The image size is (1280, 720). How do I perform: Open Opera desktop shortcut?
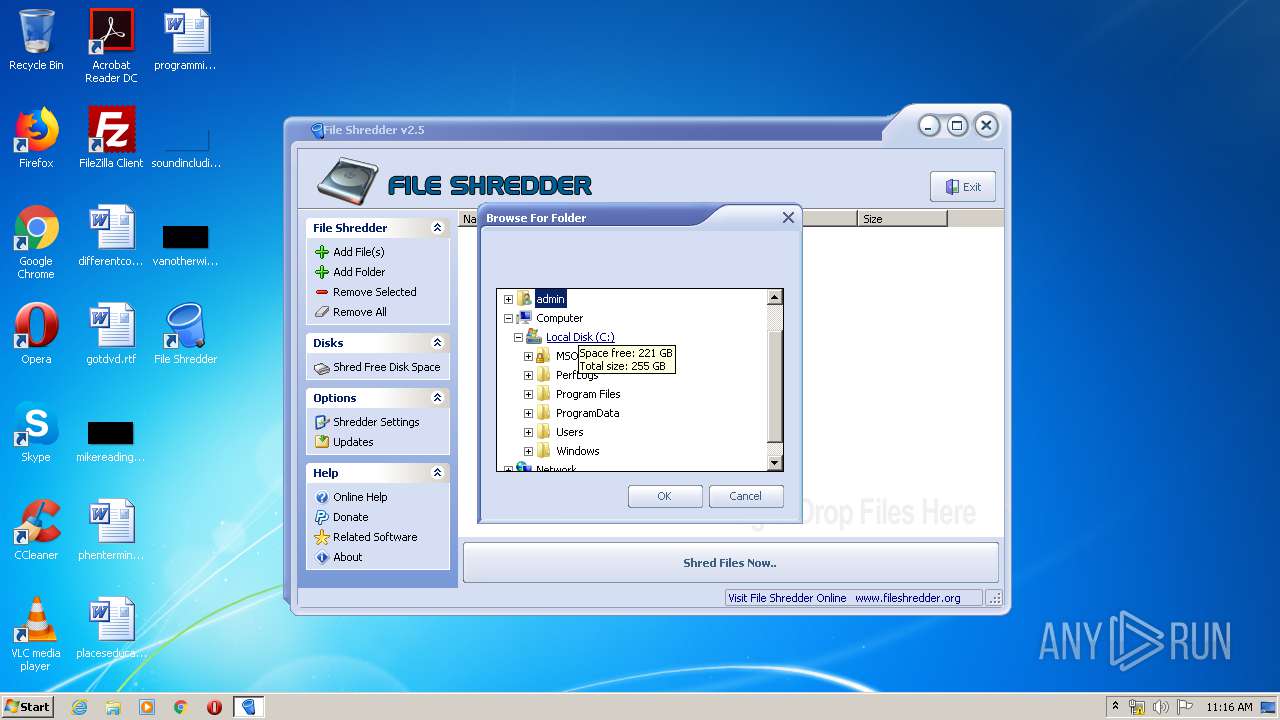point(36,334)
